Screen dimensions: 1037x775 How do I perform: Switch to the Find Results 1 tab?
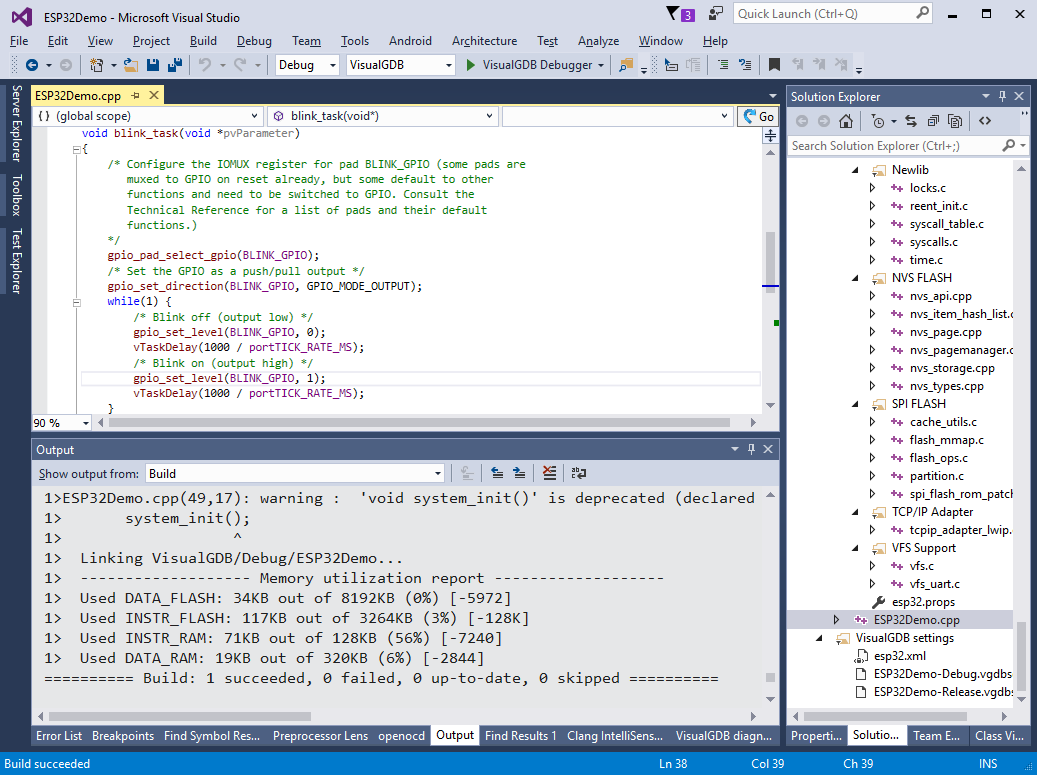tap(520, 735)
